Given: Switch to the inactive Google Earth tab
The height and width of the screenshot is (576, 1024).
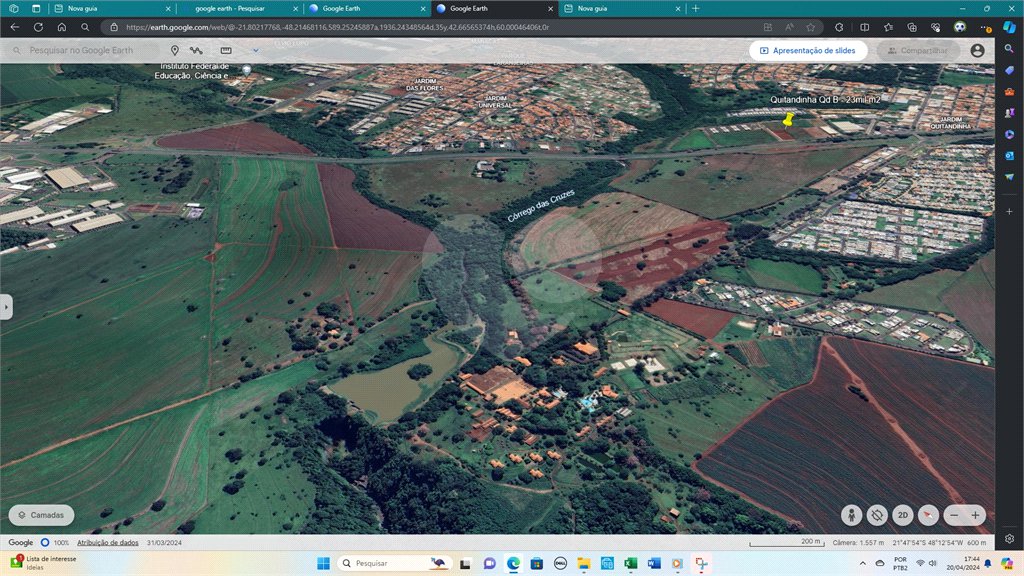Looking at the screenshot, I should tap(366, 8).
